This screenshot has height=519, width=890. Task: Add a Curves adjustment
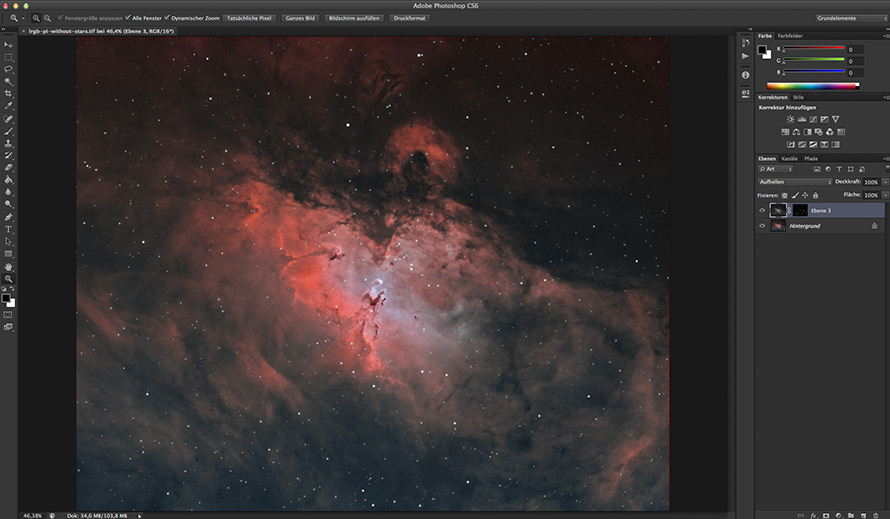[x=813, y=119]
